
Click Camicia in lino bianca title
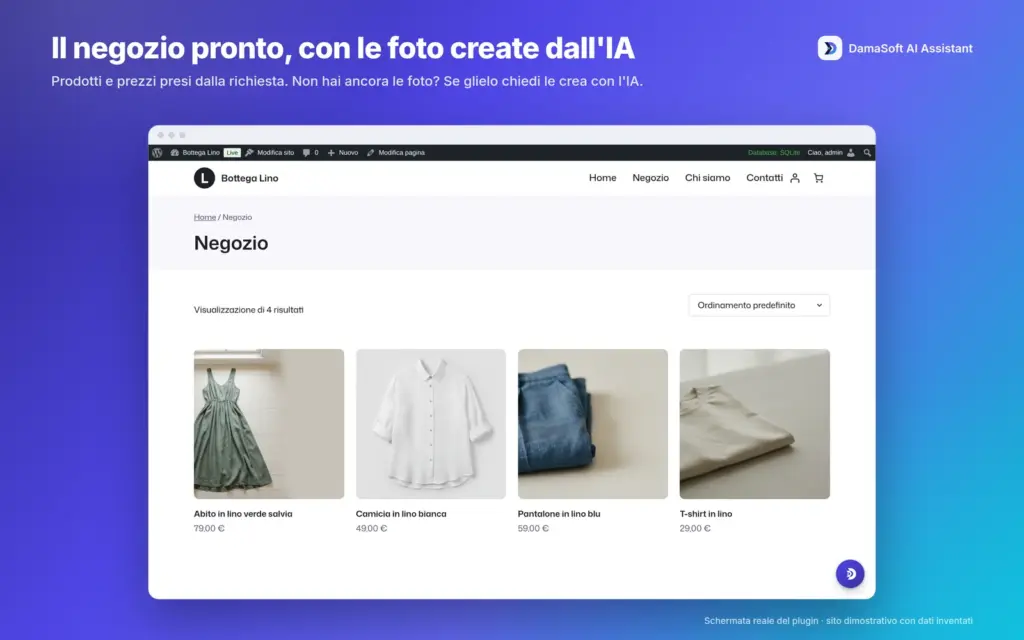coord(401,514)
